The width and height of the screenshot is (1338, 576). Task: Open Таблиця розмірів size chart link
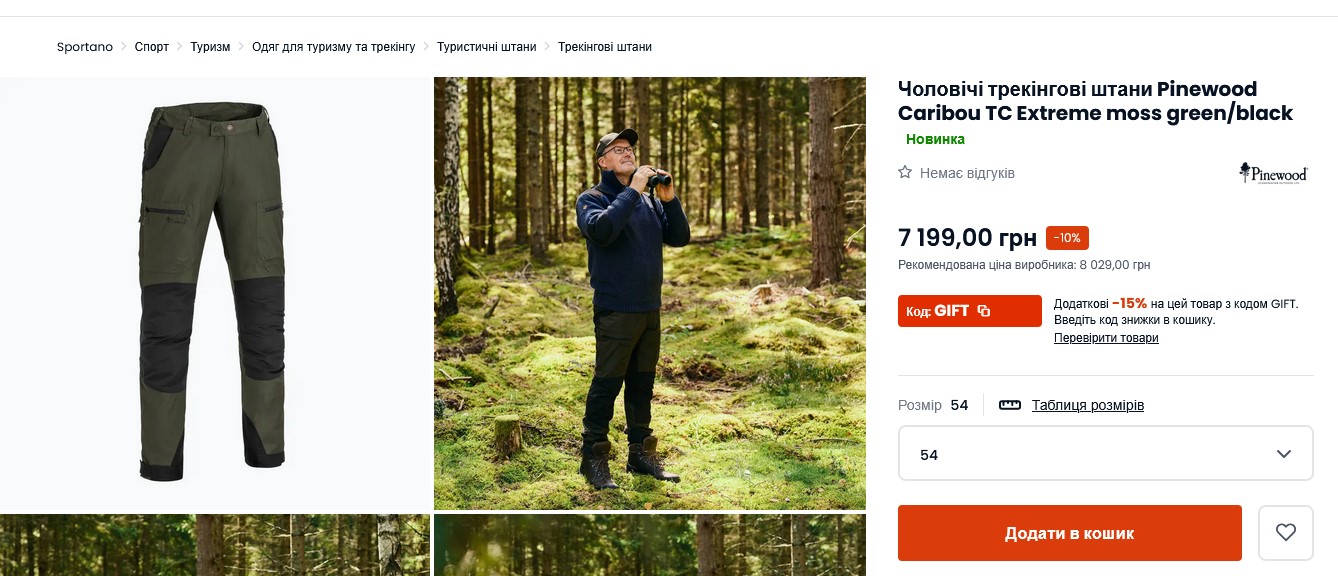(x=1088, y=405)
